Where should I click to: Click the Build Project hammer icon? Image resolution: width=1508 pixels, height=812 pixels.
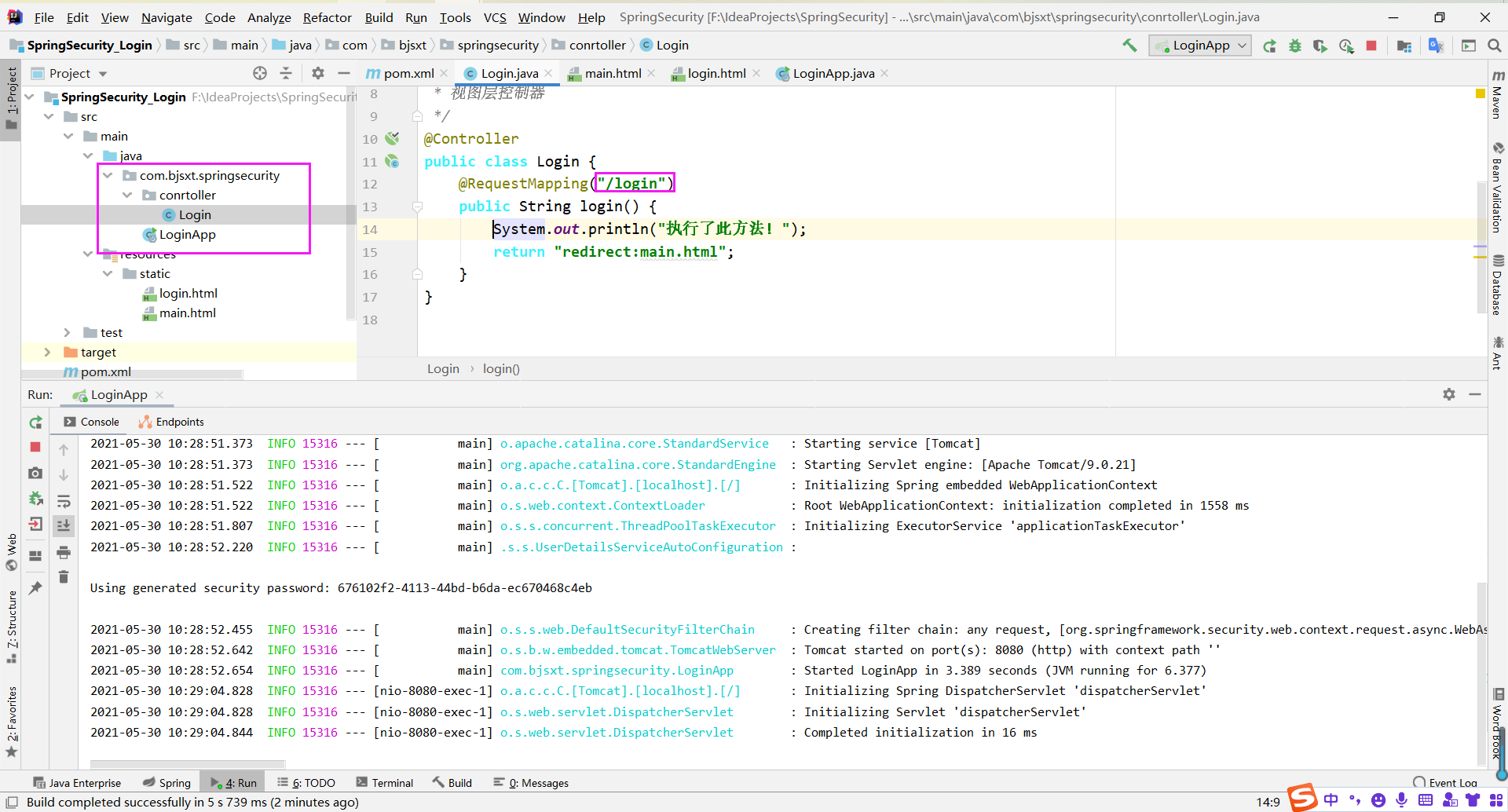point(1129,46)
